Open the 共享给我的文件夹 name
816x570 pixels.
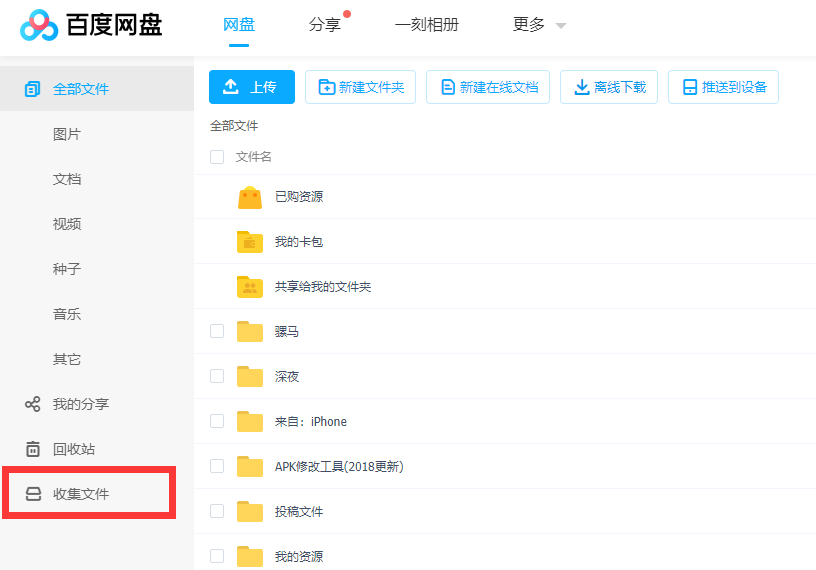click(323, 287)
